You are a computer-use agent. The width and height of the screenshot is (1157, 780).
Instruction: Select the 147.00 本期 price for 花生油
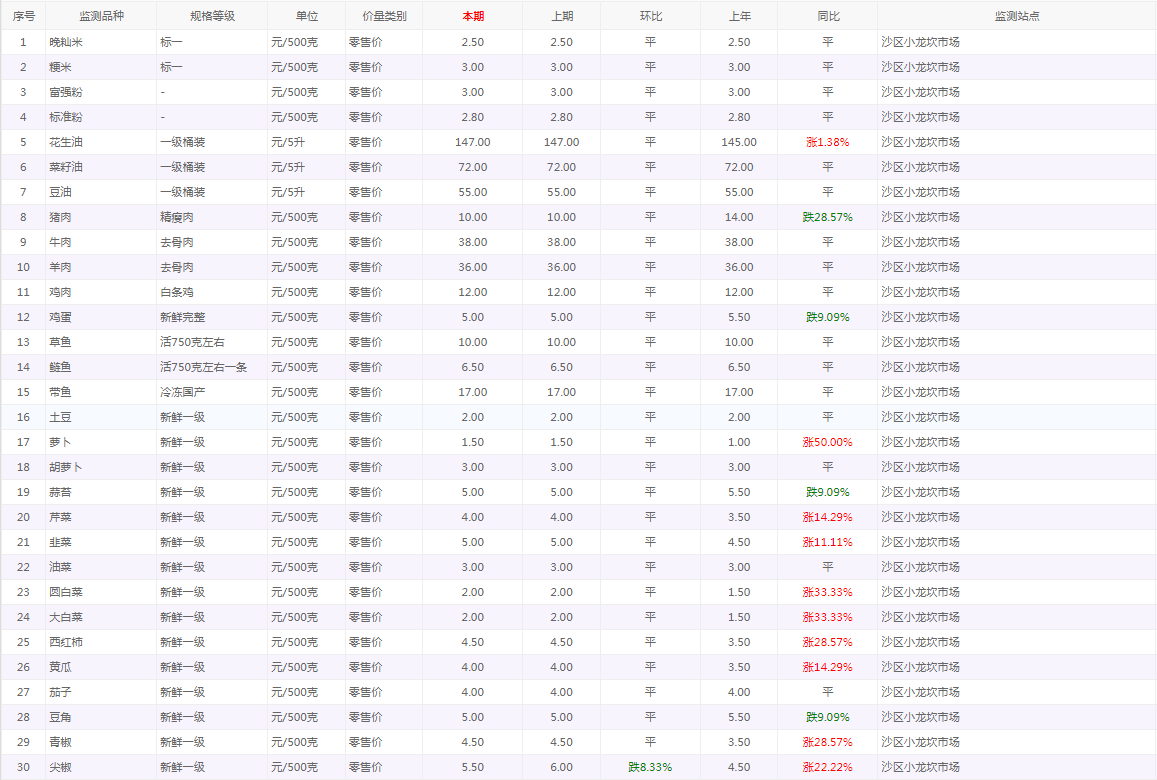[x=472, y=142]
